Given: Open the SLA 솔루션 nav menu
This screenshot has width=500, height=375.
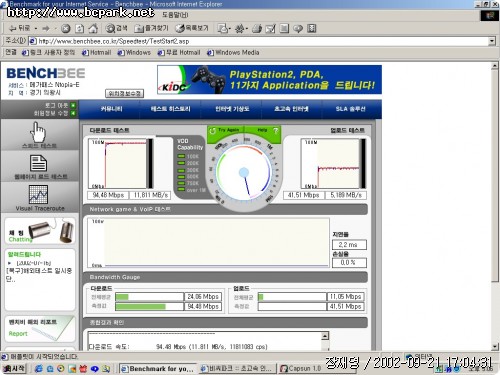Looking at the screenshot, I should pyautogui.click(x=350, y=109).
